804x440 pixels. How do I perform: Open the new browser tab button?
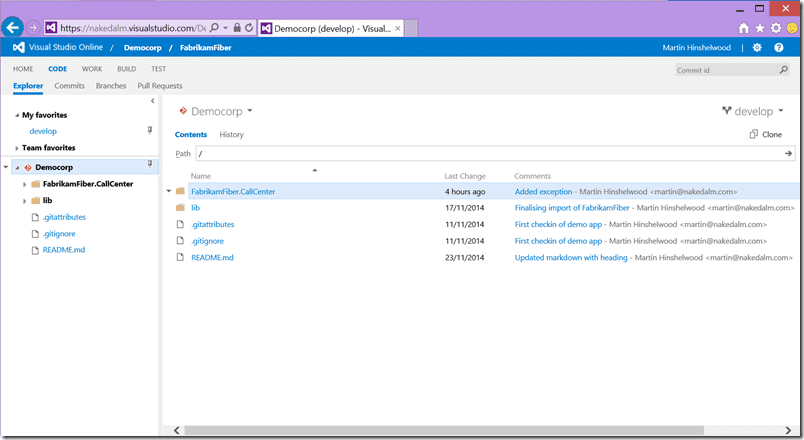tap(411, 28)
